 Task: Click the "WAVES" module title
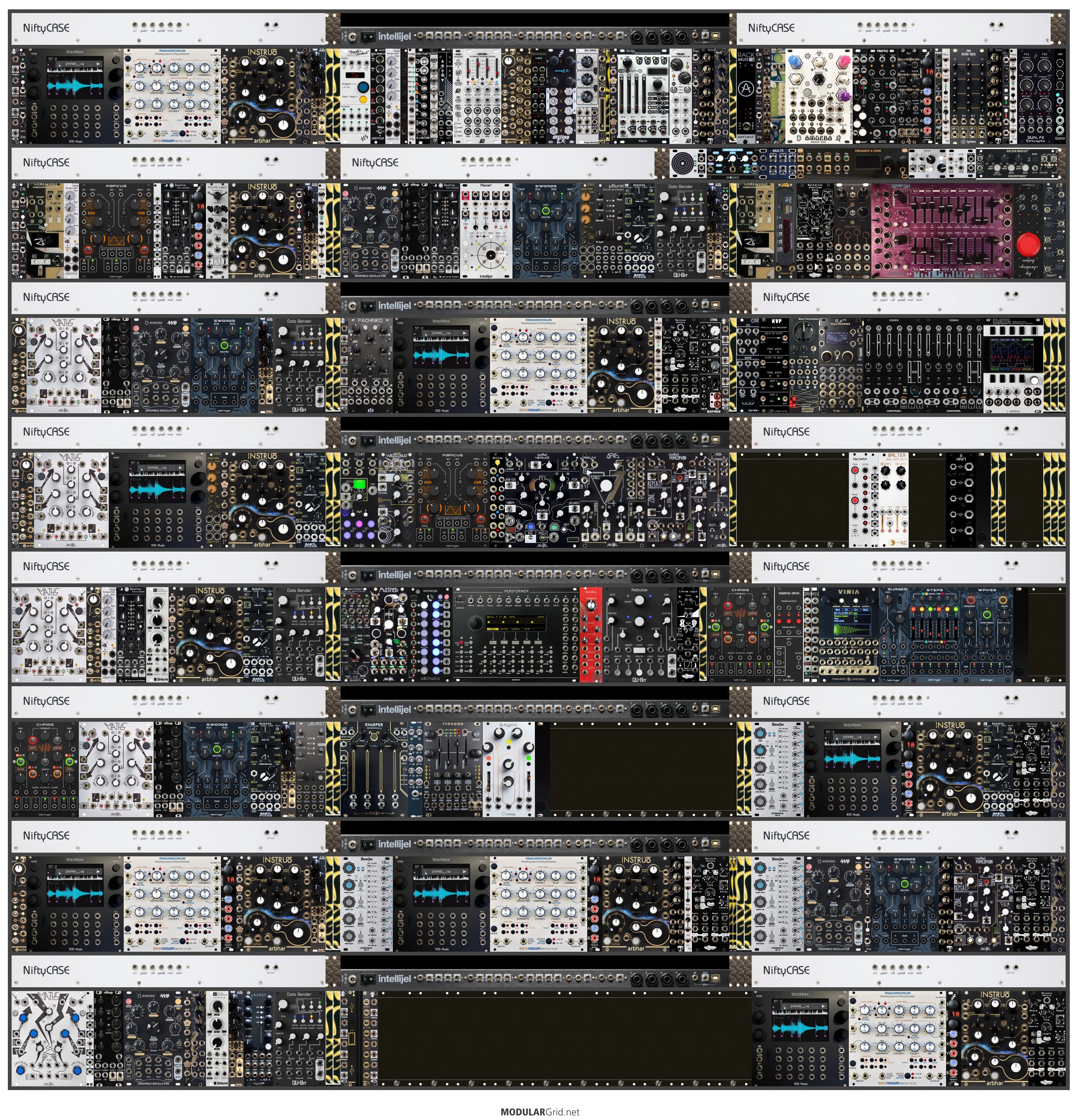coord(987,590)
